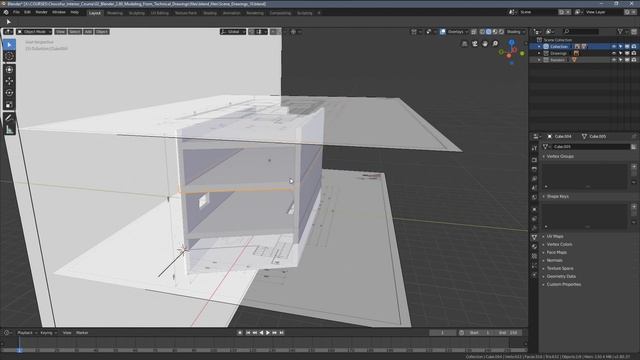Switch to rendered viewport shading
This screenshot has height=360, width=640.
point(501,32)
